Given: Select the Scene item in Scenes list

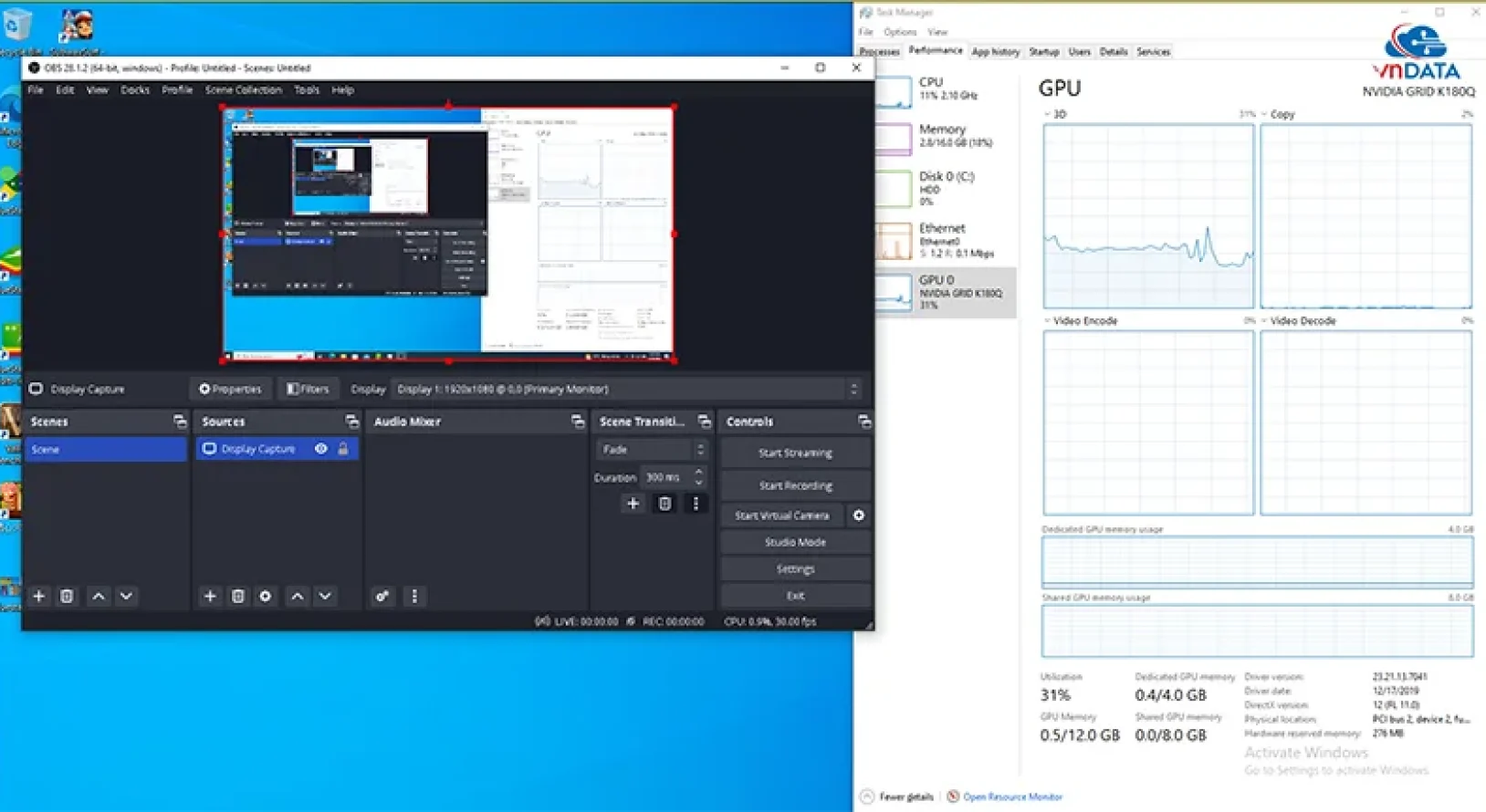Looking at the screenshot, I should click(106, 449).
